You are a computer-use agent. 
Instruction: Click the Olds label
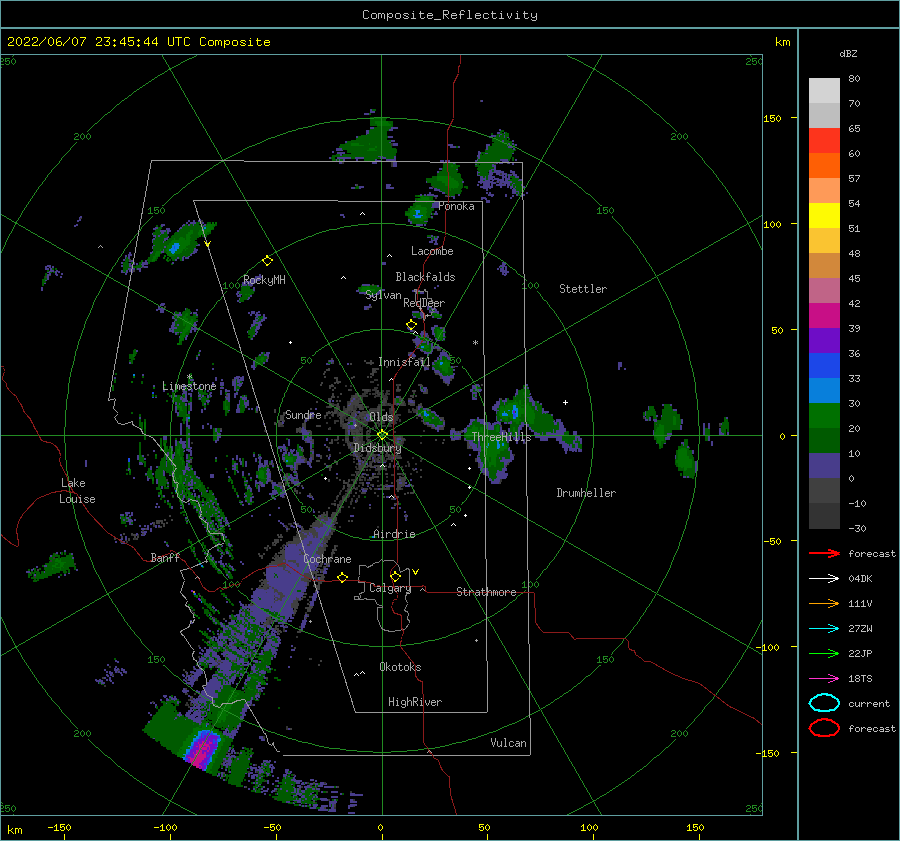(x=381, y=417)
